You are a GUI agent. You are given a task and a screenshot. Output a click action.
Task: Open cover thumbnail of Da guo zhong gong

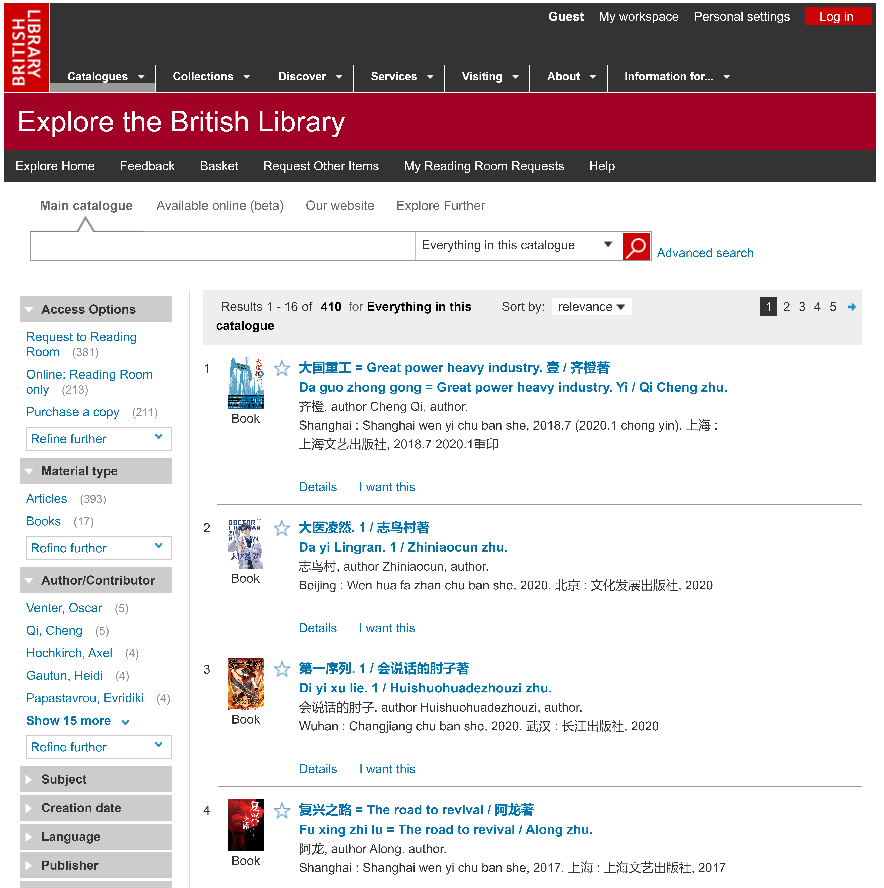coord(246,383)
